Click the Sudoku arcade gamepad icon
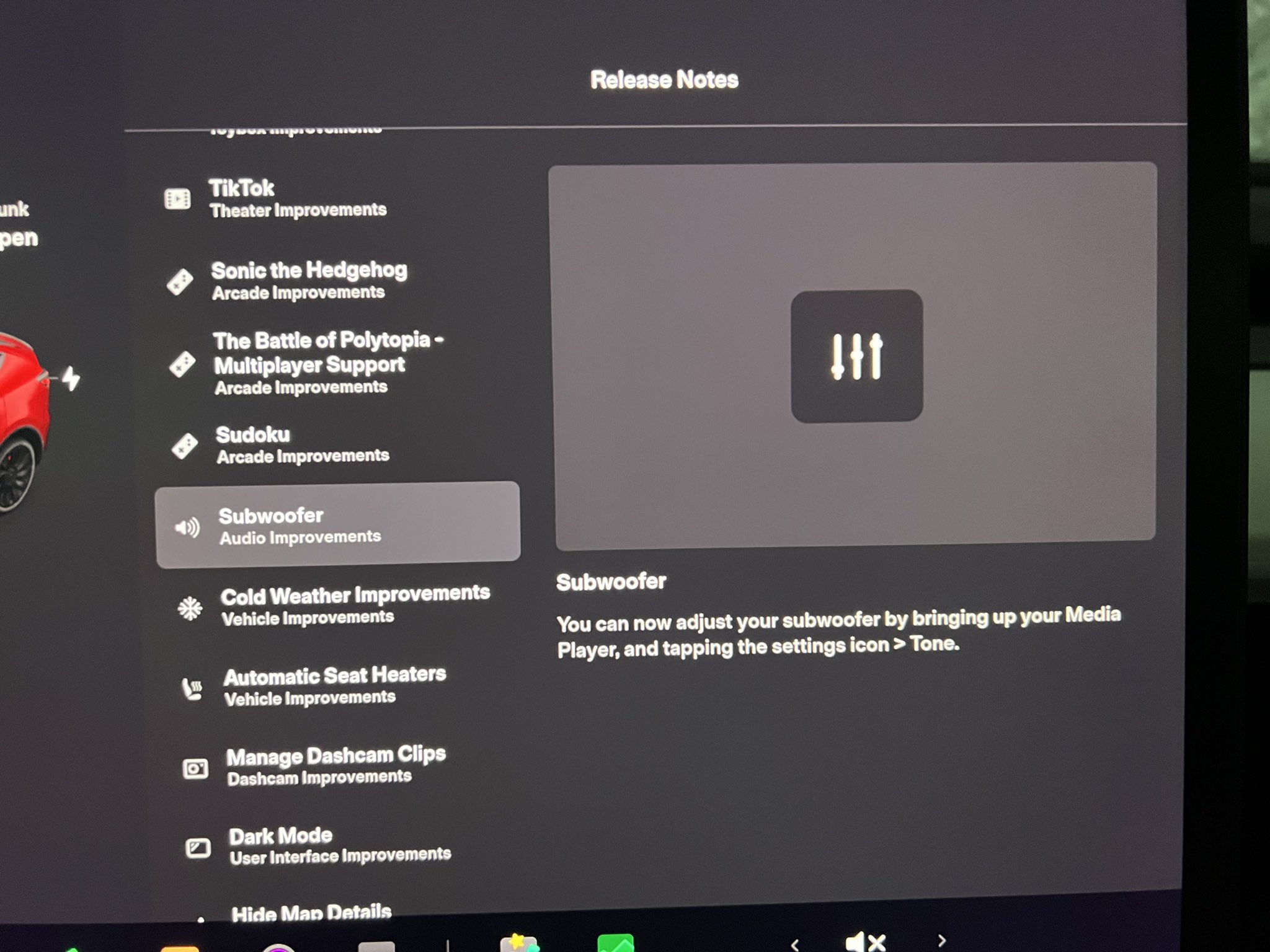The height and width of the screenshot is (952, 1270). click(184, 446)
